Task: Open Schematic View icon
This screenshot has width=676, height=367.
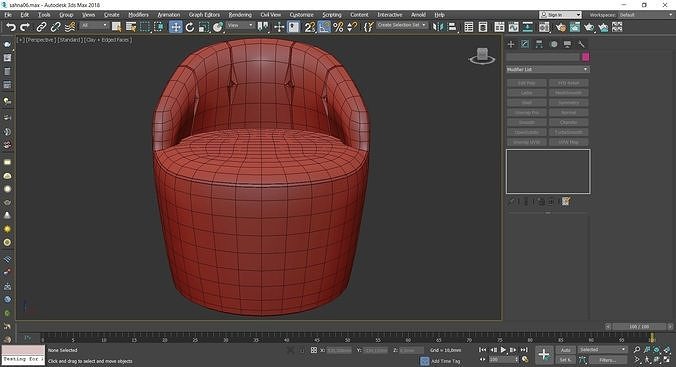Action: tap(528, 27)
